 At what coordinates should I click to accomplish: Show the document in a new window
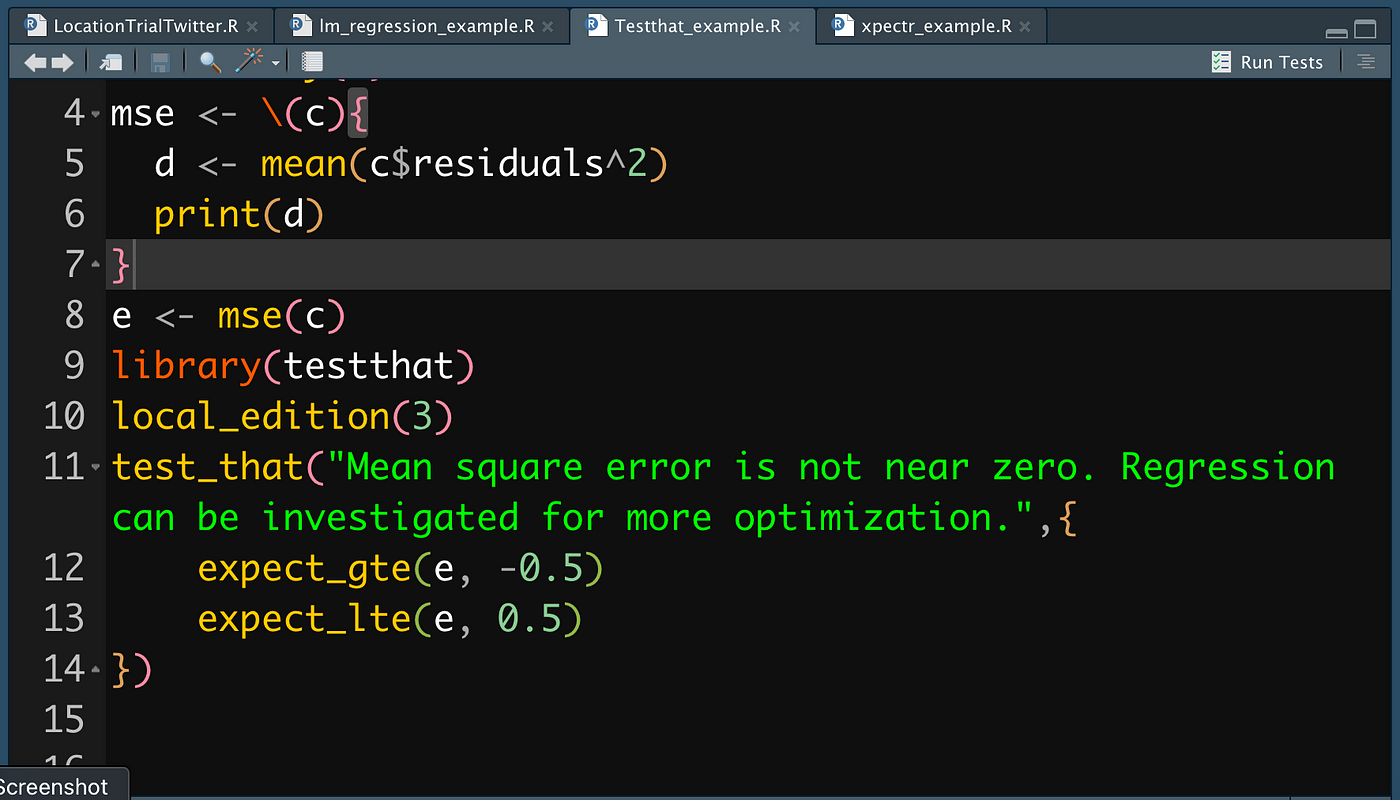pos(110,62)
